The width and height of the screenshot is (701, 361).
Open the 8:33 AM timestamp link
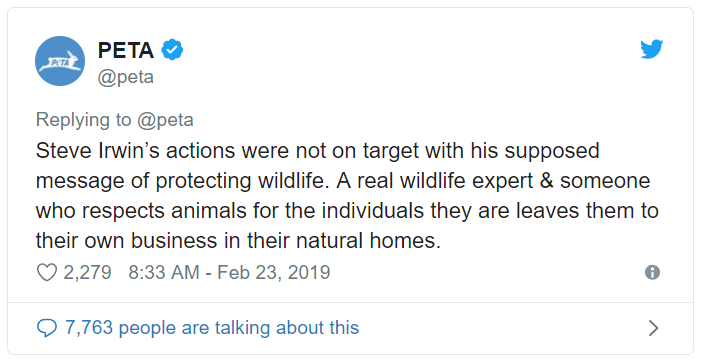click(x=164, y=272)
